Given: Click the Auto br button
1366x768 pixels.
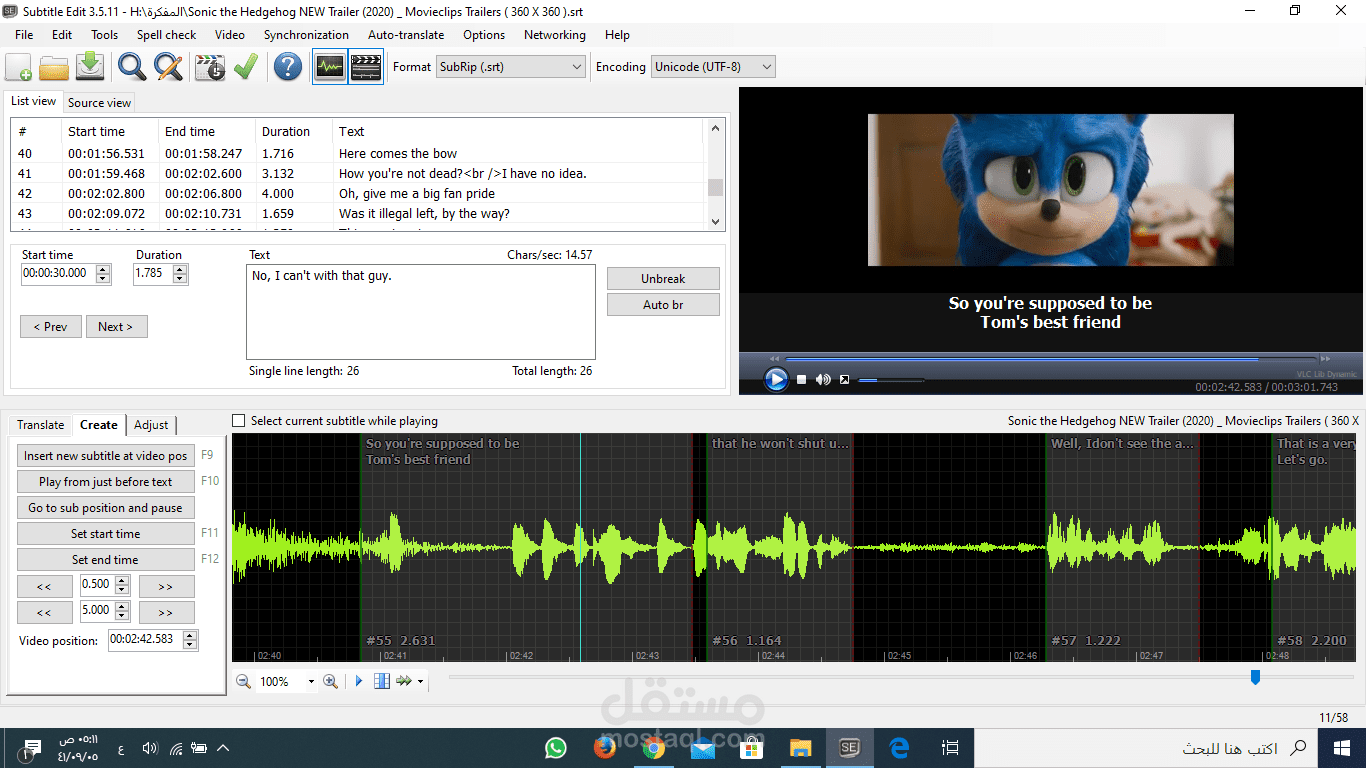Looking at the screenshot, I should (x=663, y=304).
